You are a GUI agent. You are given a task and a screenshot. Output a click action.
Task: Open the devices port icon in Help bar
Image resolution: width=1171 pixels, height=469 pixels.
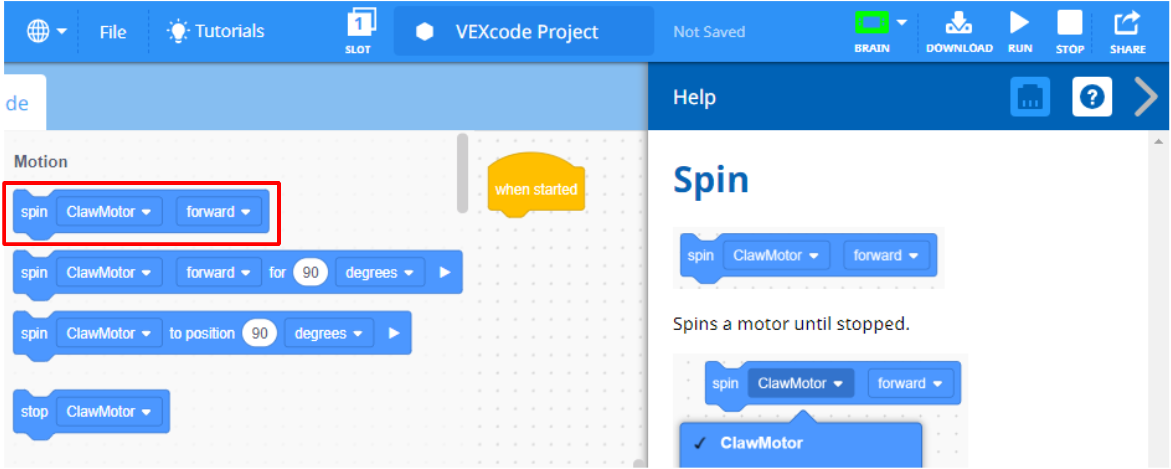pos(1030,97)
